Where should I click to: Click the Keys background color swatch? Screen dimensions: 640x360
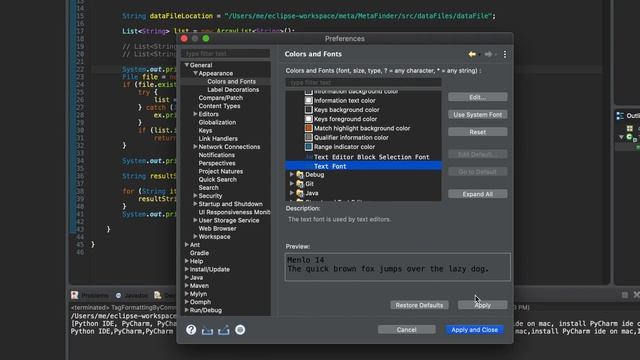[x=309, y=110]
